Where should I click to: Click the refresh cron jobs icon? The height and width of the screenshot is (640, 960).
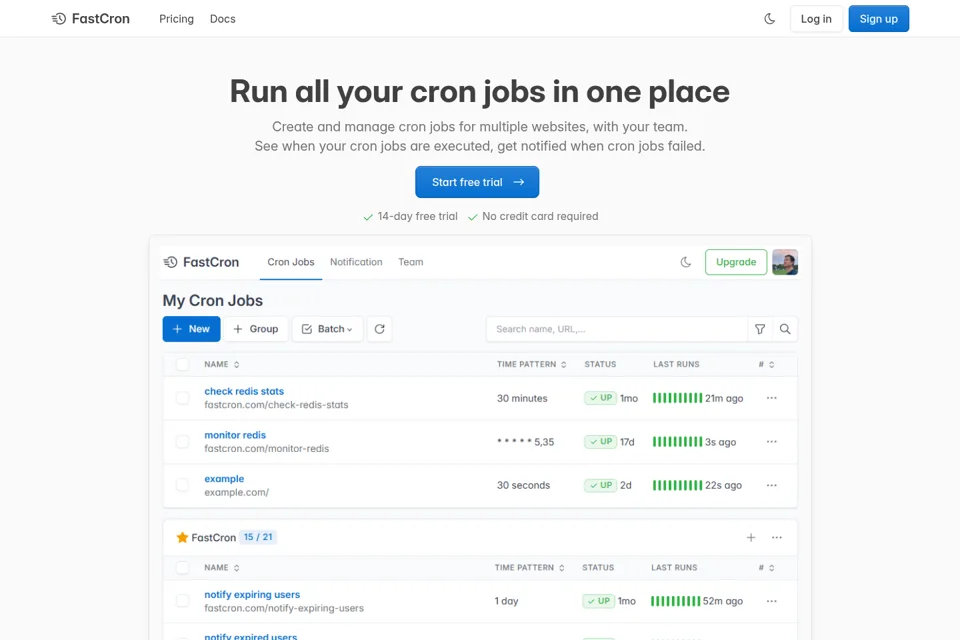(380, 329)
